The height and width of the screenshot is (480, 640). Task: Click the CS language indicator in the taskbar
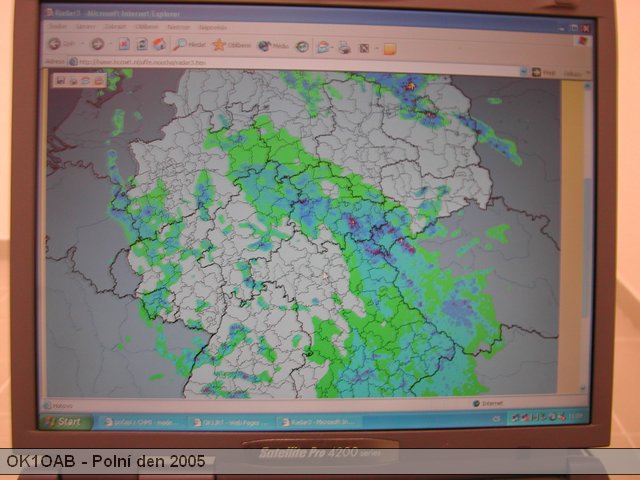pos(496,418)
